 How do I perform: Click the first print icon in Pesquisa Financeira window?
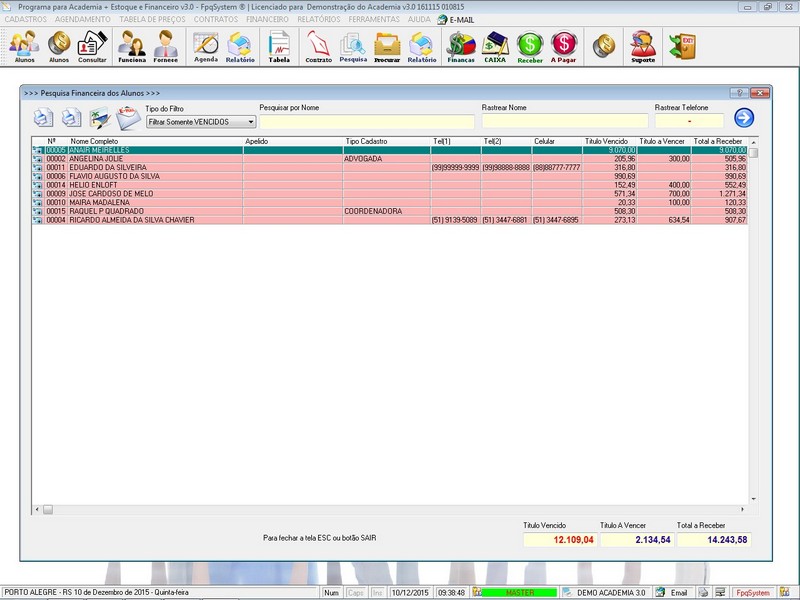click(43, 118)
